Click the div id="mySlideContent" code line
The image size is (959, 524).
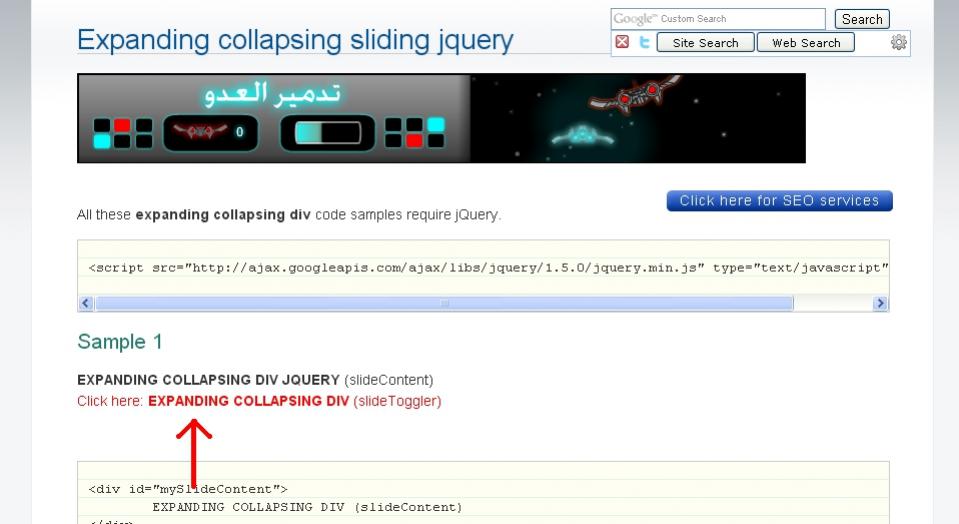click(x=188, y=489)
